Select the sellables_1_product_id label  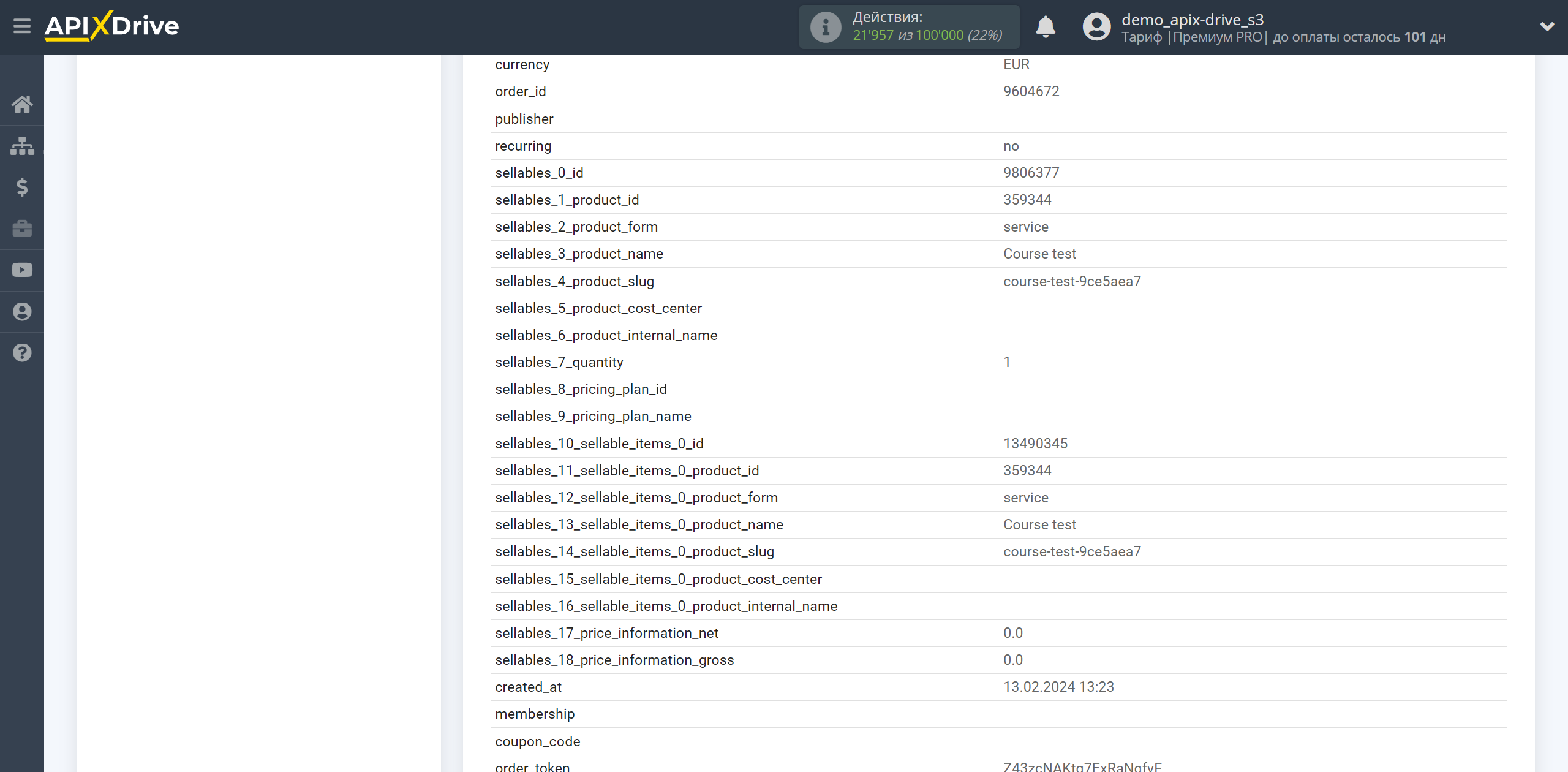click(x=567, y=200)
